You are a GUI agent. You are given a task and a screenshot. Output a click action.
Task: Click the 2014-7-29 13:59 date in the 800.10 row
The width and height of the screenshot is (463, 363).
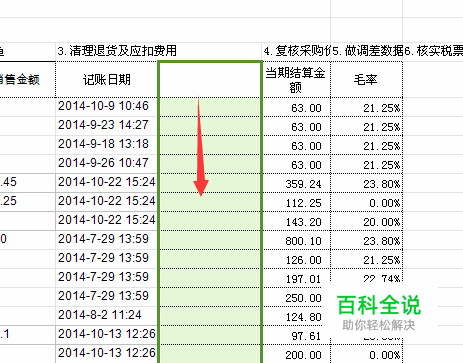point(106,240)
